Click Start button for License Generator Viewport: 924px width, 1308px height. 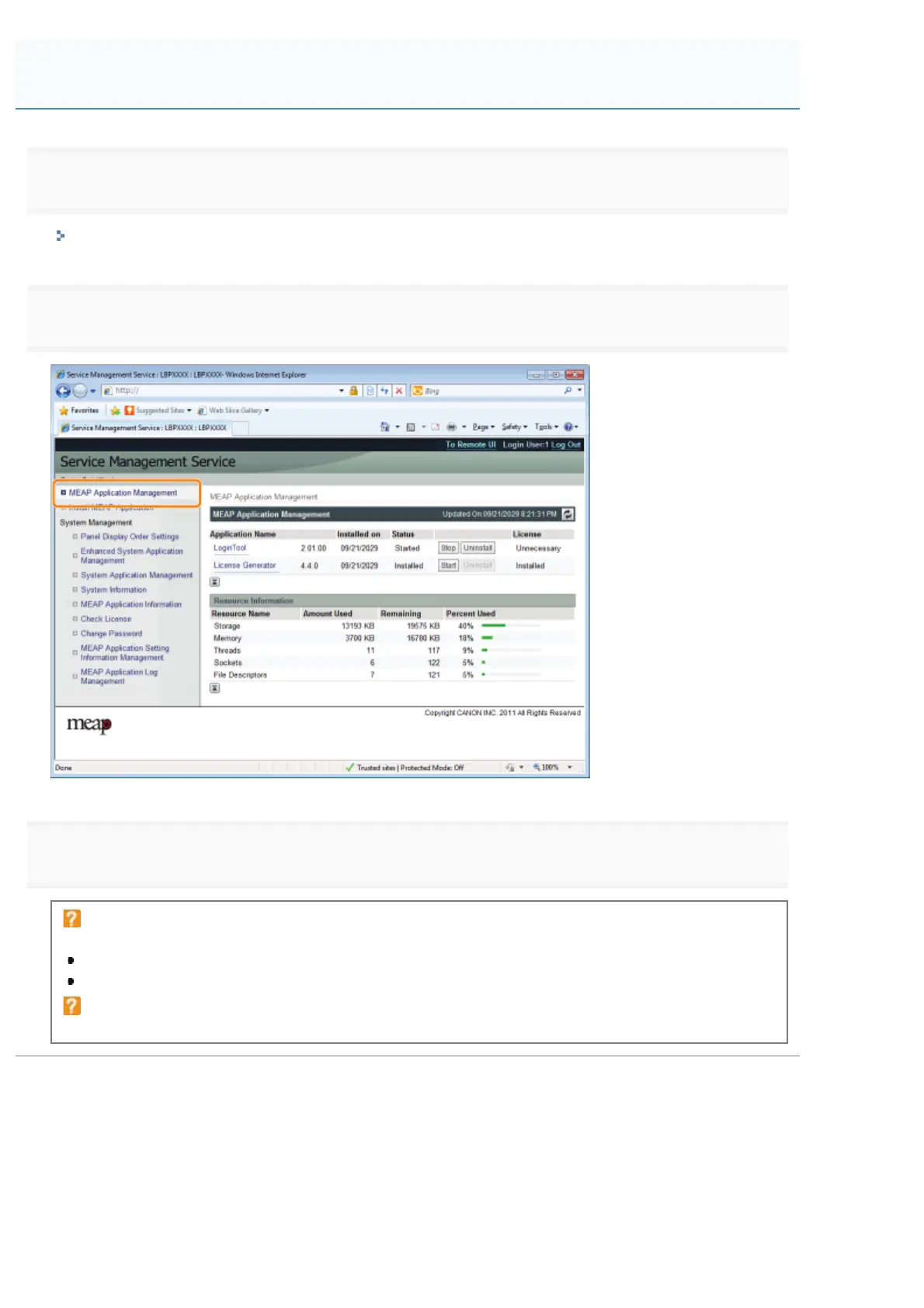449,566
